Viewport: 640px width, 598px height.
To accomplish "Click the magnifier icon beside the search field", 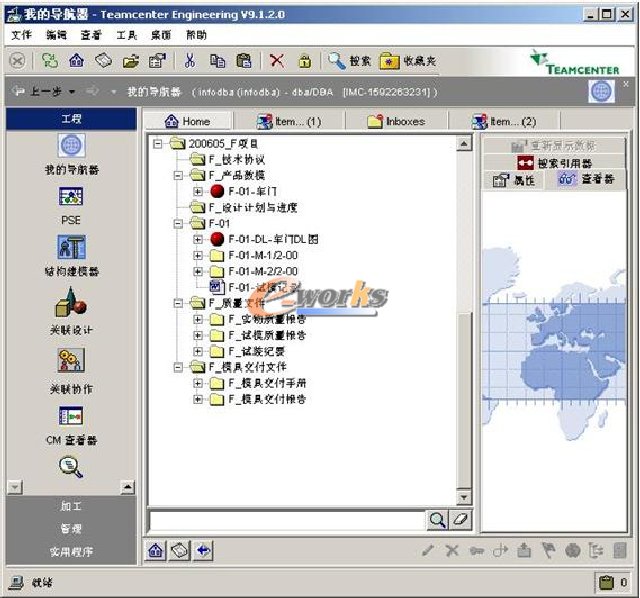I will click(437, 520).
